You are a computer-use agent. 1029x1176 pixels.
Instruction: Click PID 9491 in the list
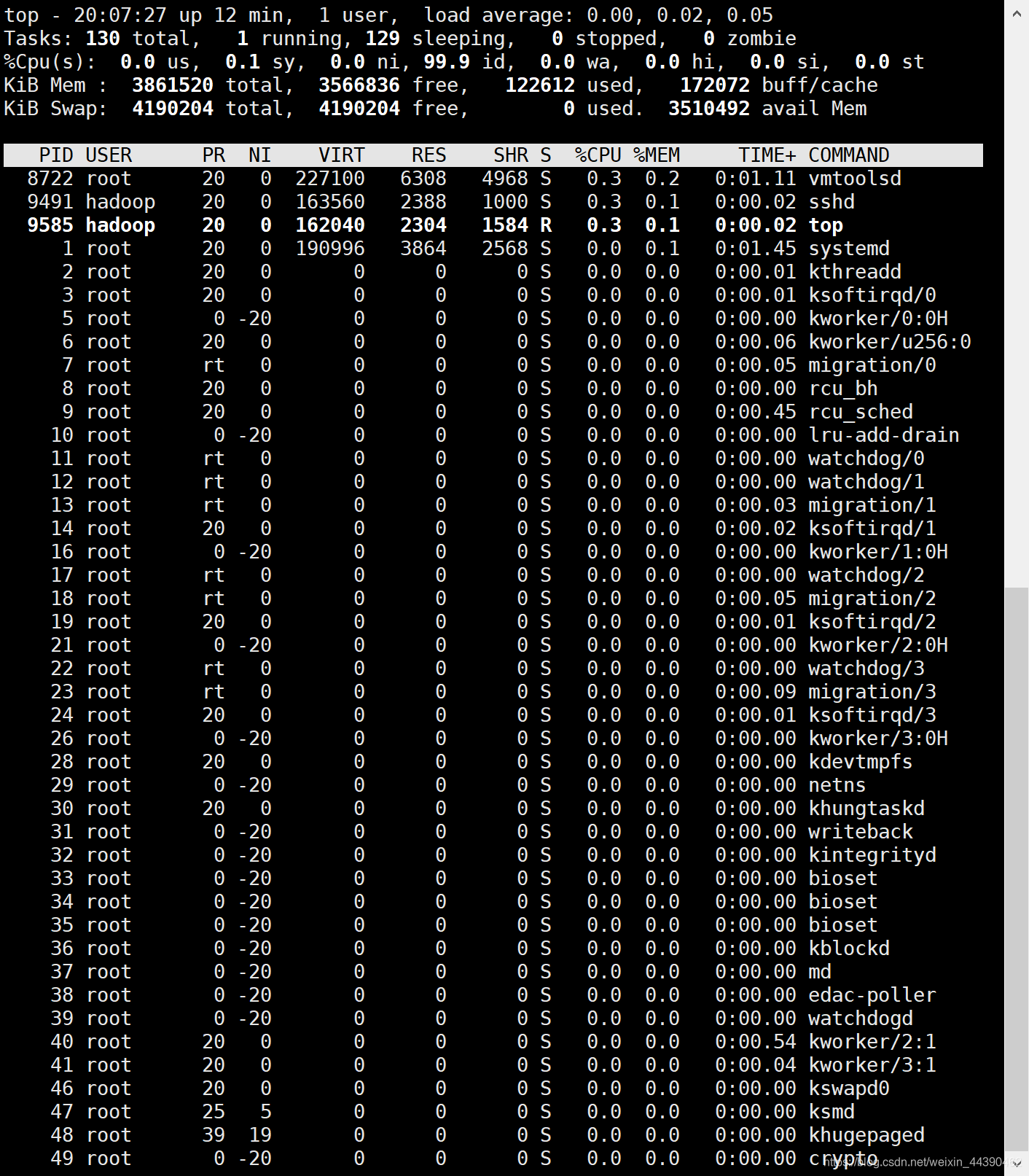point(50,202)
